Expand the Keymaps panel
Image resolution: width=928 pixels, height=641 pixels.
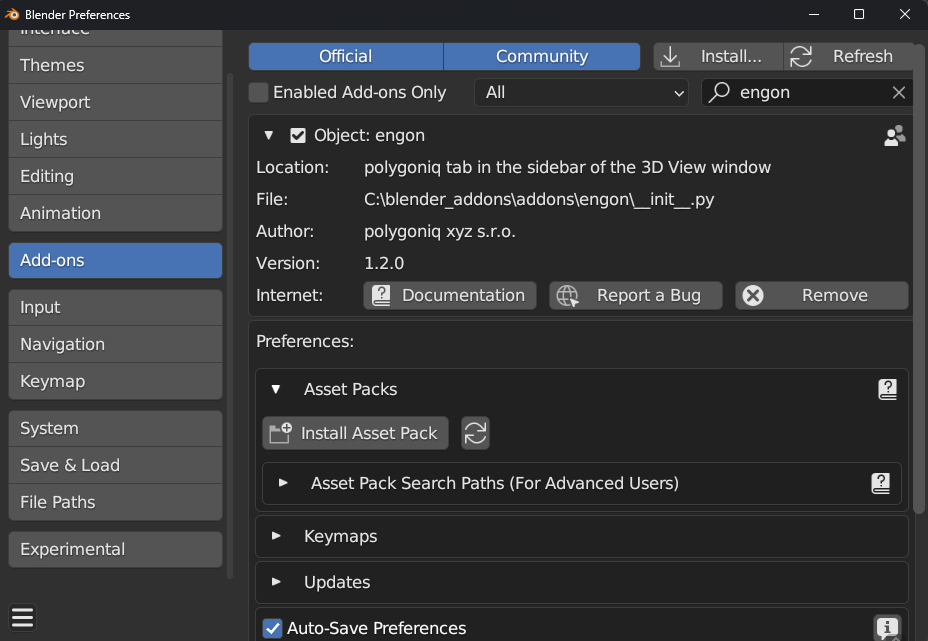[276, 536]
